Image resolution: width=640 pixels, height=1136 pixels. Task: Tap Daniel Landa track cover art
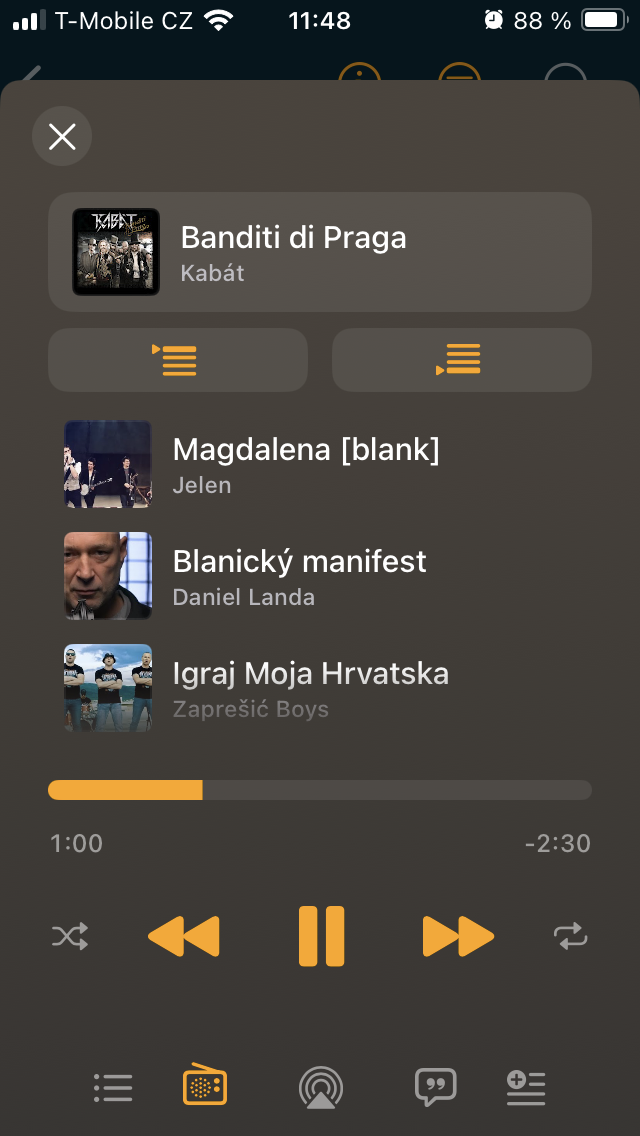(108, 576)
